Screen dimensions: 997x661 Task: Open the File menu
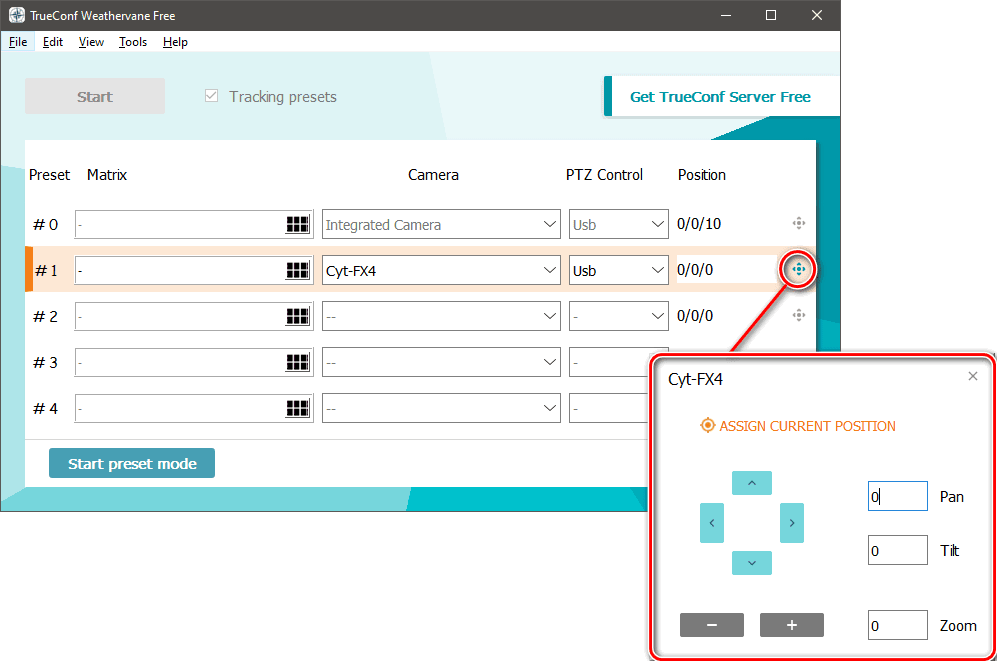(x=18, y=42)
